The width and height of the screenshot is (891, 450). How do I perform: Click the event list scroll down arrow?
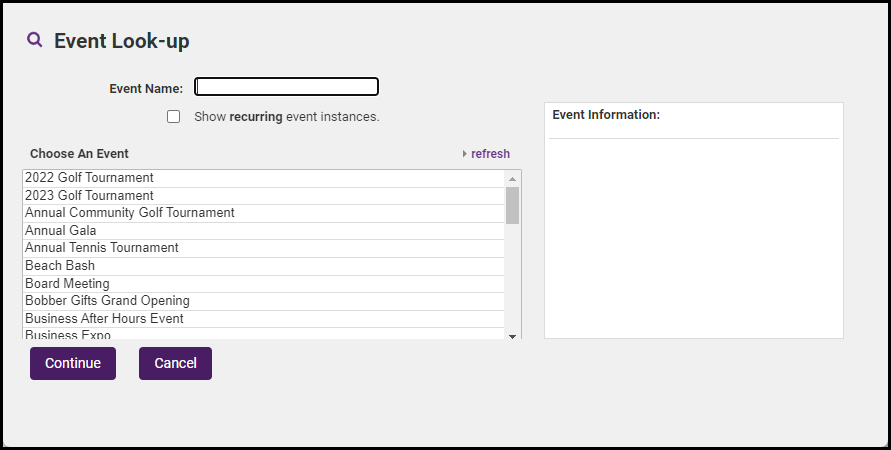click(512, 336)
